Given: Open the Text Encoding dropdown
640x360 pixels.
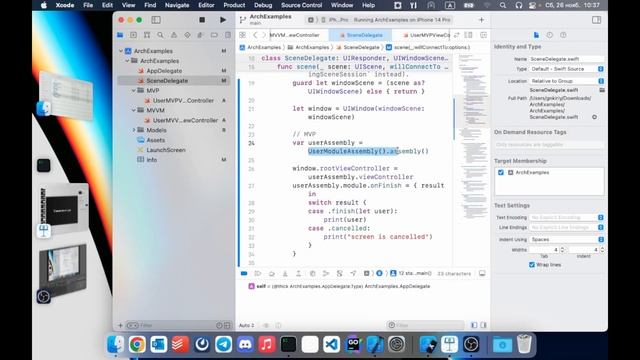Looking at the screenshot, I should point(567,218).
